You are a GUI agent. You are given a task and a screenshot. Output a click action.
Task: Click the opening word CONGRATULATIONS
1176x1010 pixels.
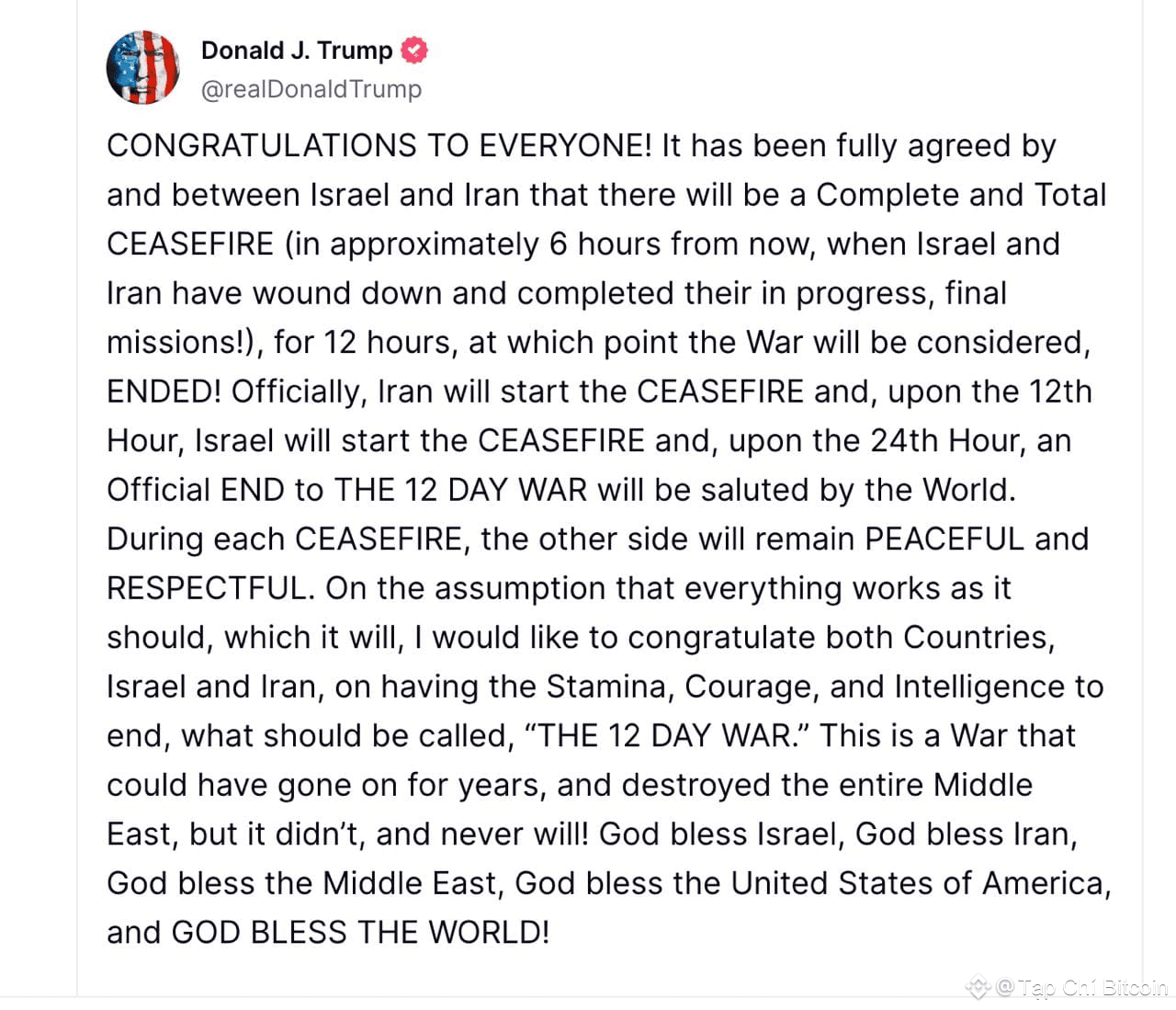[x=262, y=145]
